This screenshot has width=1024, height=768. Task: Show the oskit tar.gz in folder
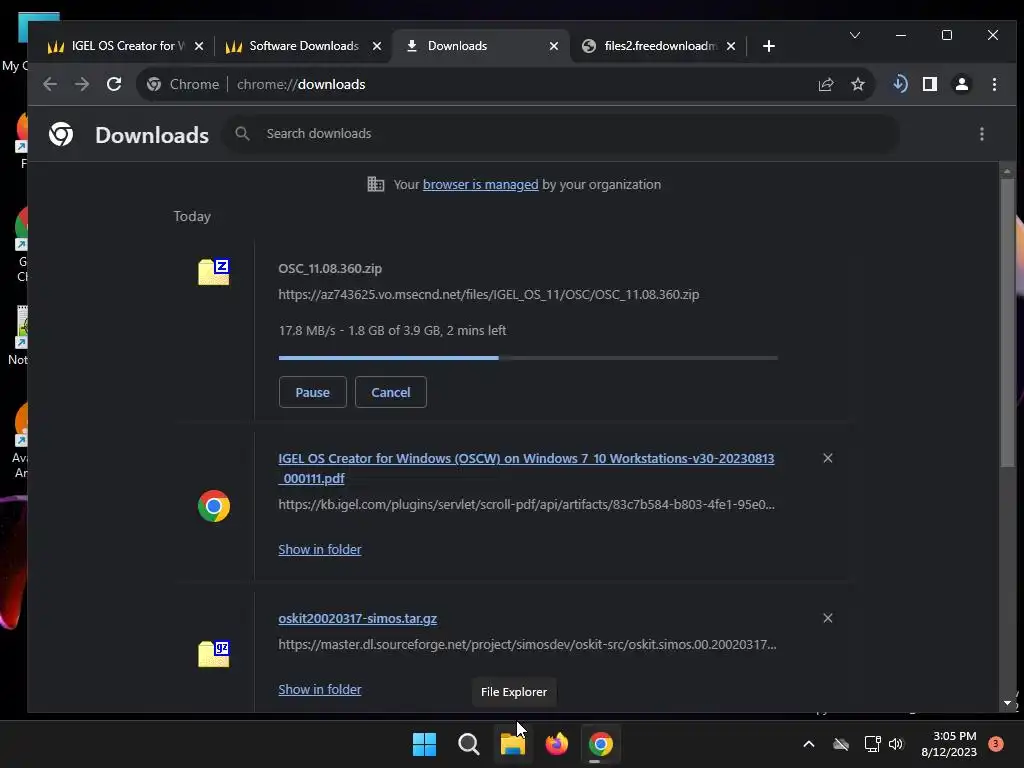coord(320,690)
